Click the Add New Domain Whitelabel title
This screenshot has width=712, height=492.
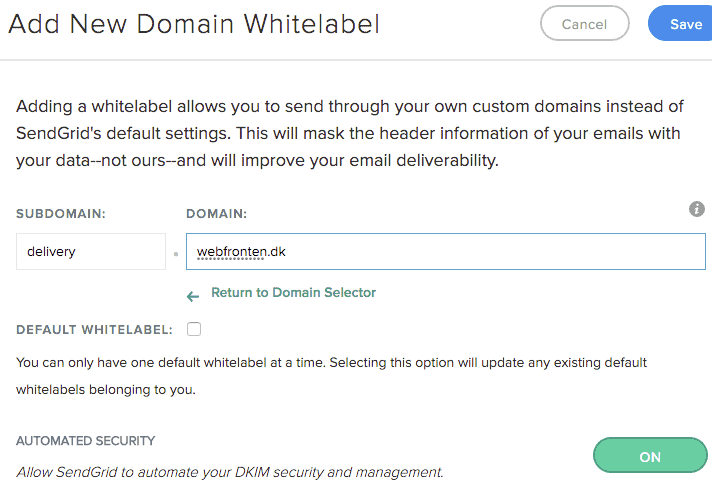(x=194, y=24)
